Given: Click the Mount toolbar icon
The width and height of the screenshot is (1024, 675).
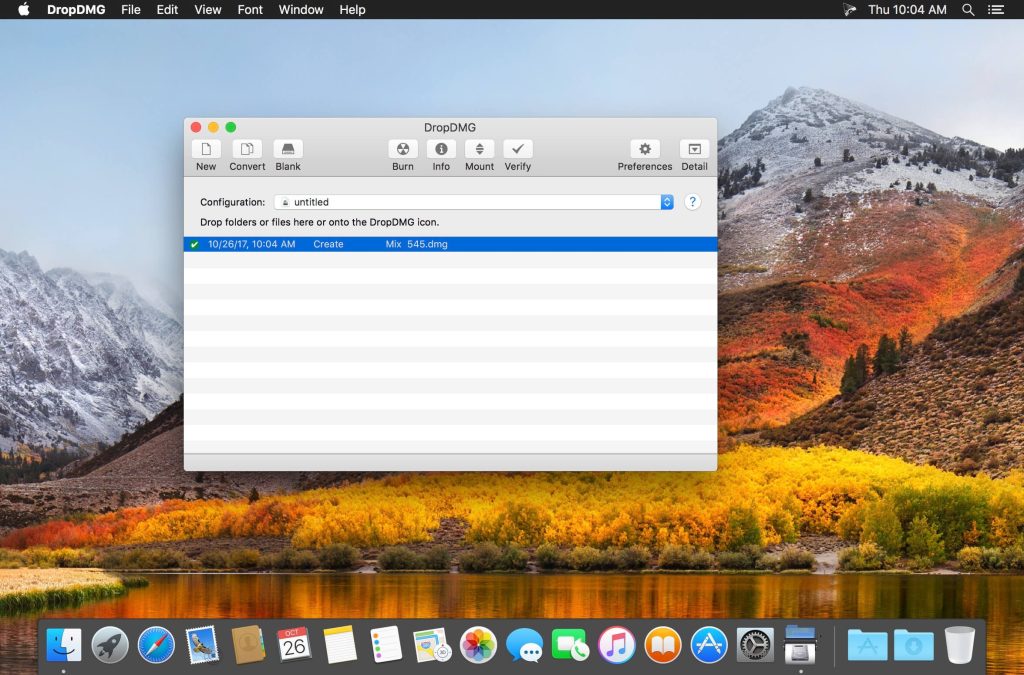Looking at the screenshot, I should pyautogui.click(x=479, y=149).
